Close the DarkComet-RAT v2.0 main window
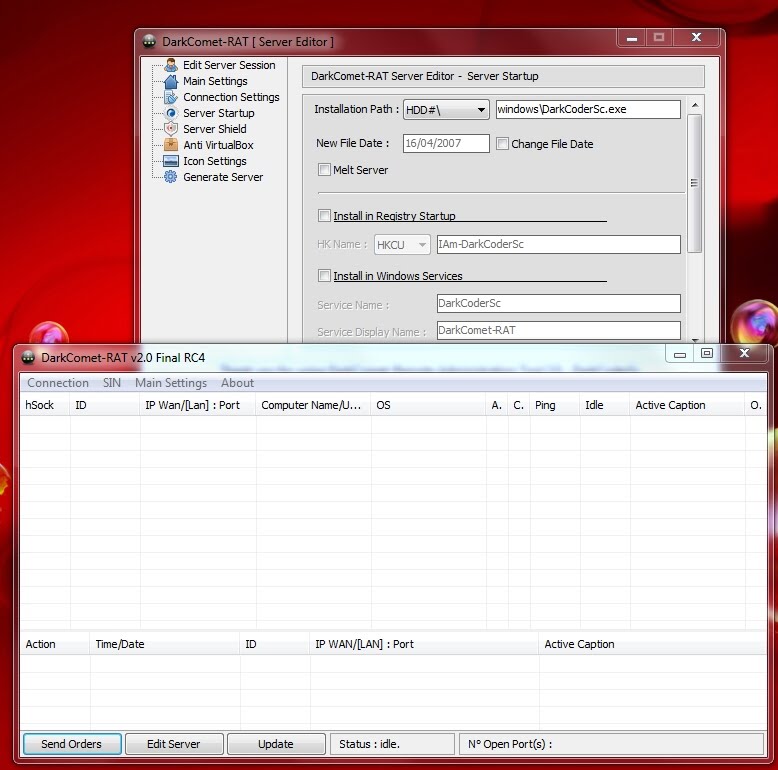Viewport: 778px width, 770px height. 744,353
